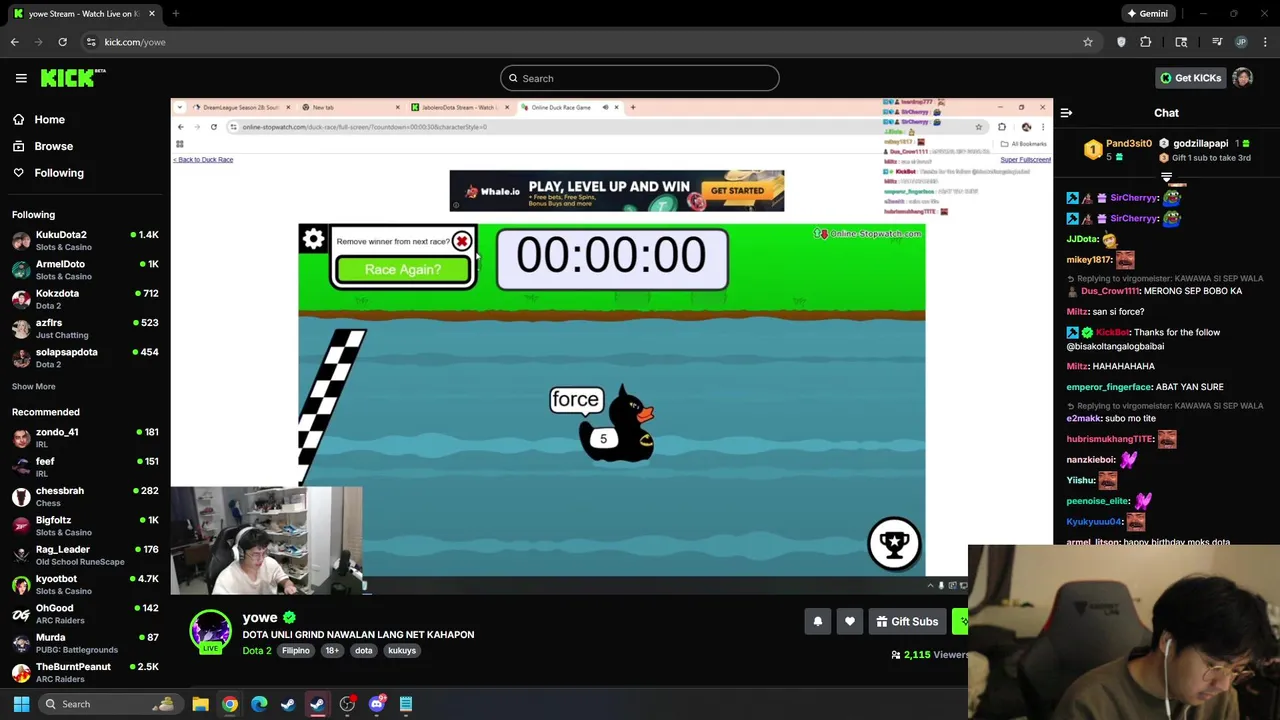This screenshot has height=720, width=1280.
Task: Open the user profile avatar menu
Action: click(x=1243, y=78)
